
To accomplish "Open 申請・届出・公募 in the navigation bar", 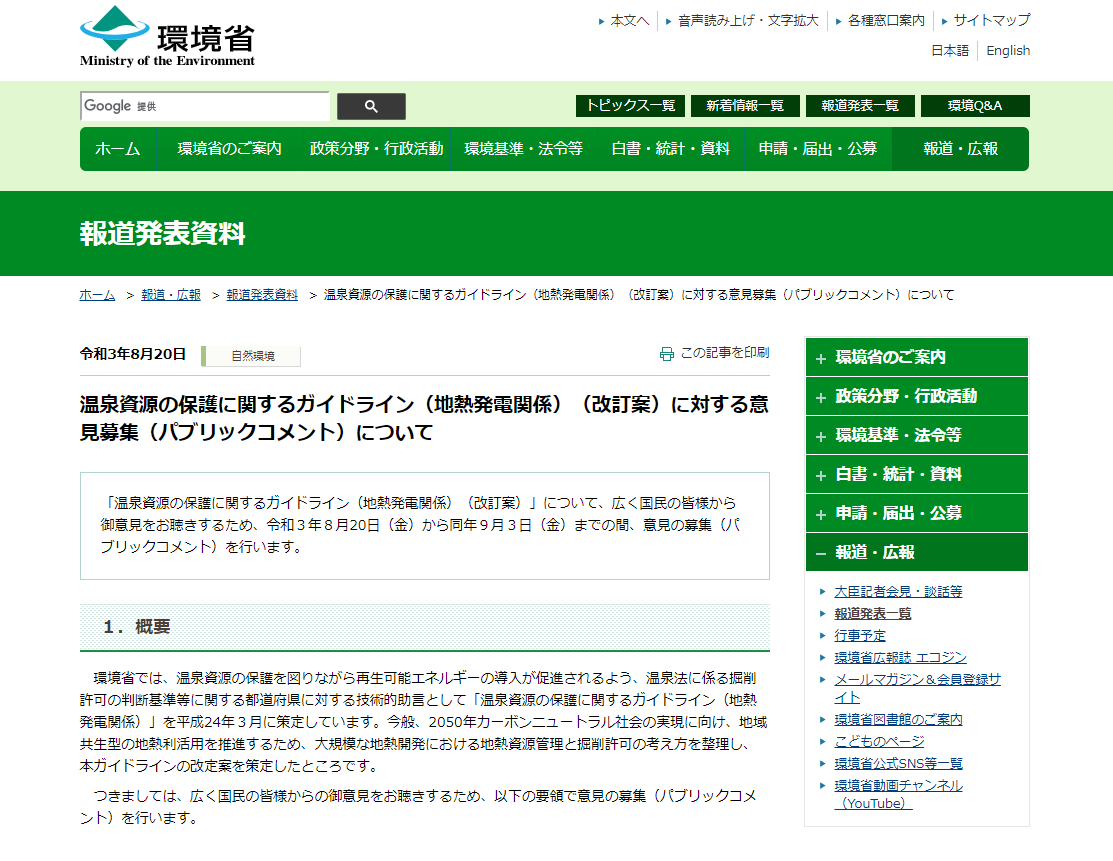I will click(x=817, y=149).
